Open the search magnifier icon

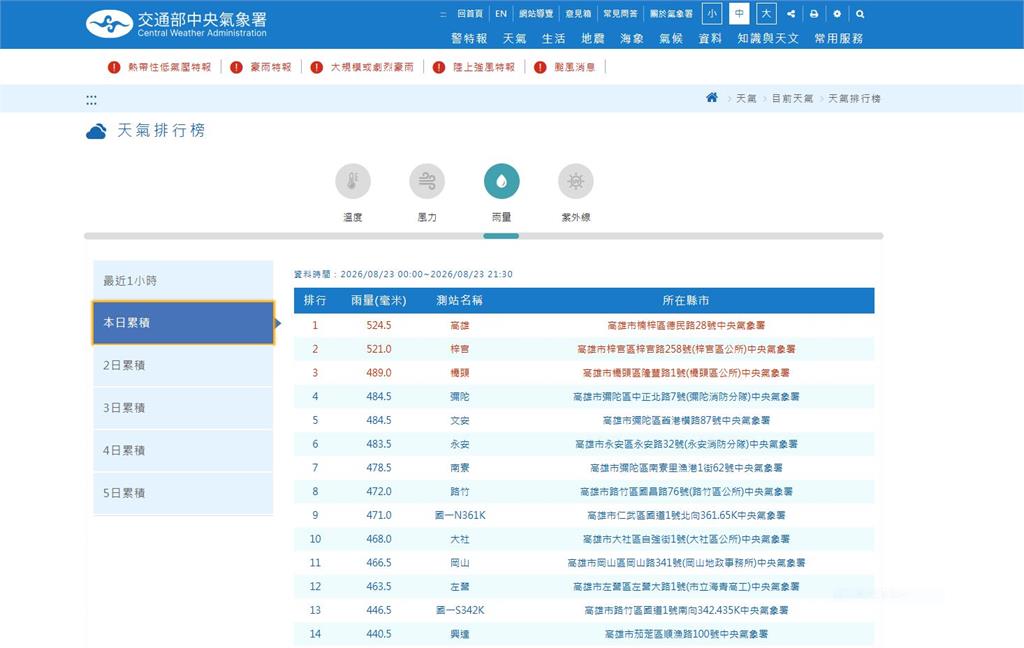click(860, 14)
